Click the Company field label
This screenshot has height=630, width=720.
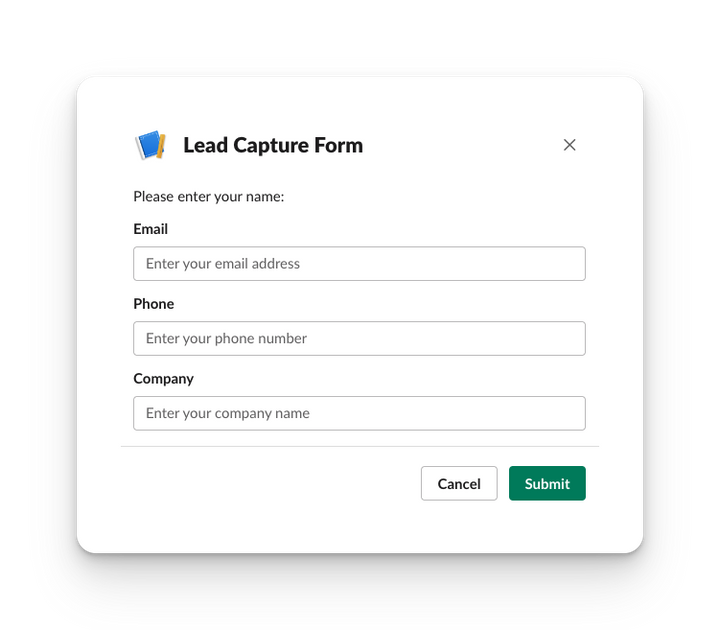click(164, 379)
